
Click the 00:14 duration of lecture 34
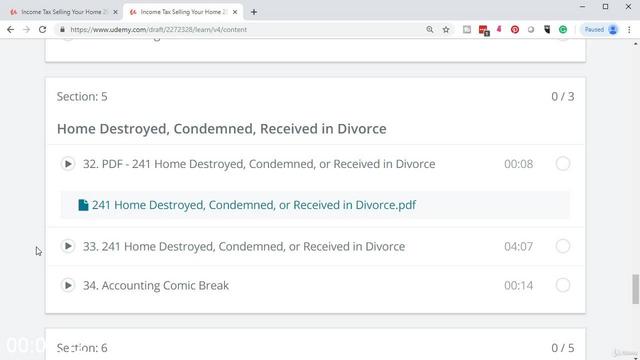coord(518,286)
